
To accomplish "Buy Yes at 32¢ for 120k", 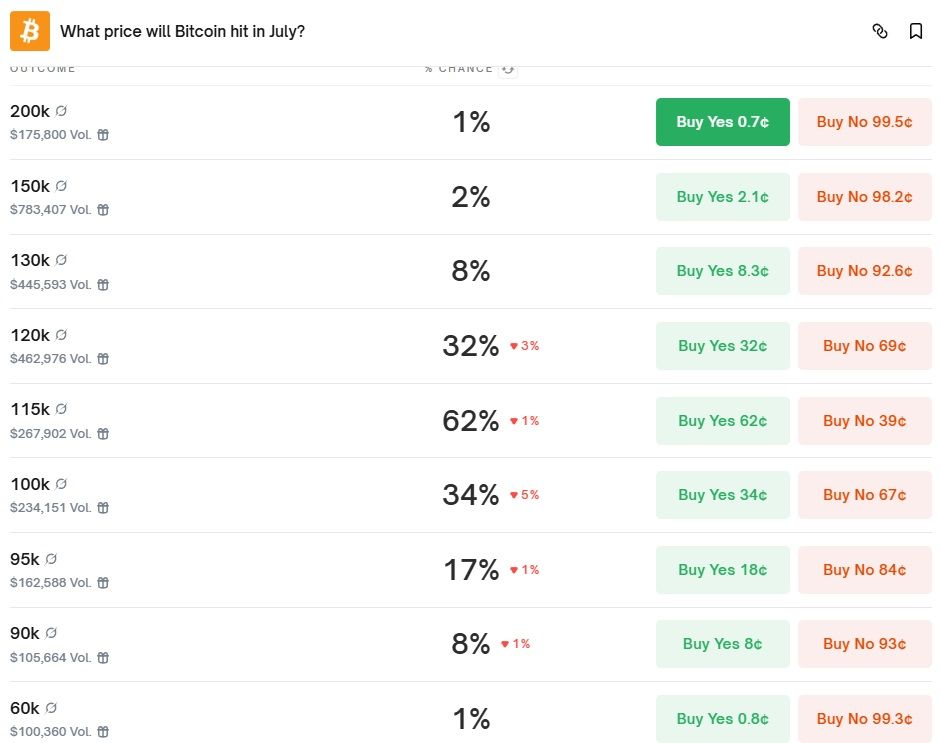I will click(x=723, y=346).
